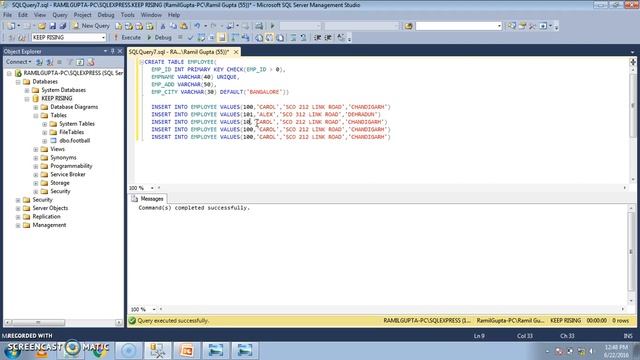
Task: Select the KEEP RISING database node
Action: 57,98
